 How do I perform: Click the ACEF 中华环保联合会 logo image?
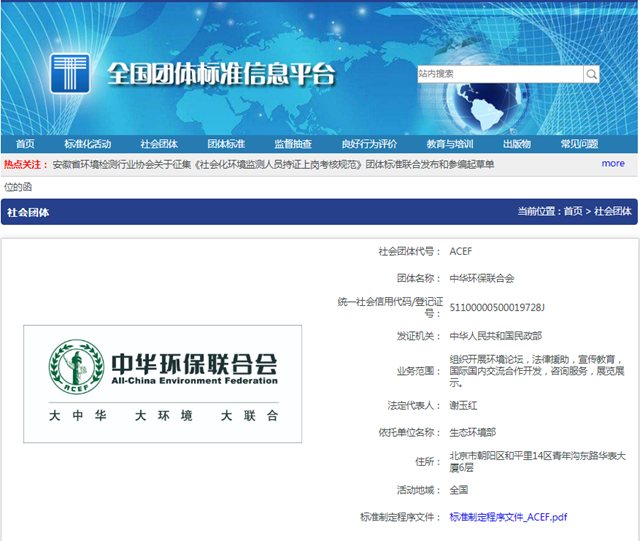[163, 383]
